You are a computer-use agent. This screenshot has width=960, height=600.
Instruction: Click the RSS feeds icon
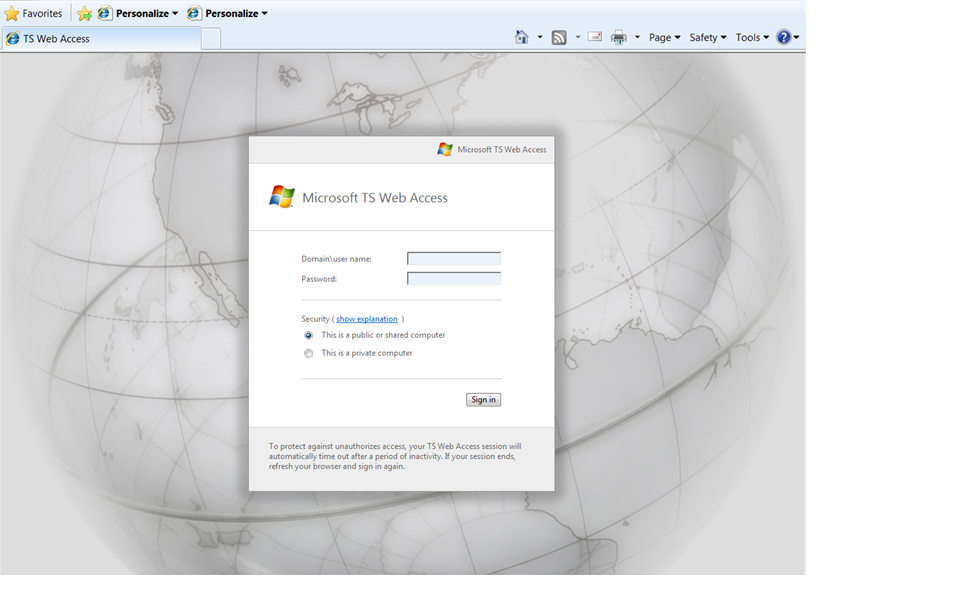(x=559, y=38)
